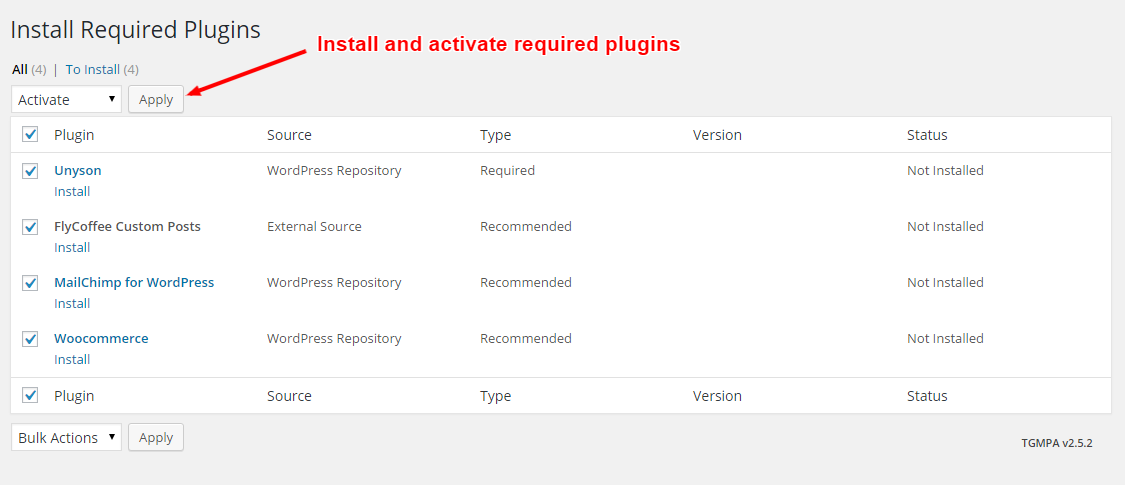Uncheck the FlyCoffee Custom Posts checkbox
This screenshot has width=1125, height=485.
30,227
